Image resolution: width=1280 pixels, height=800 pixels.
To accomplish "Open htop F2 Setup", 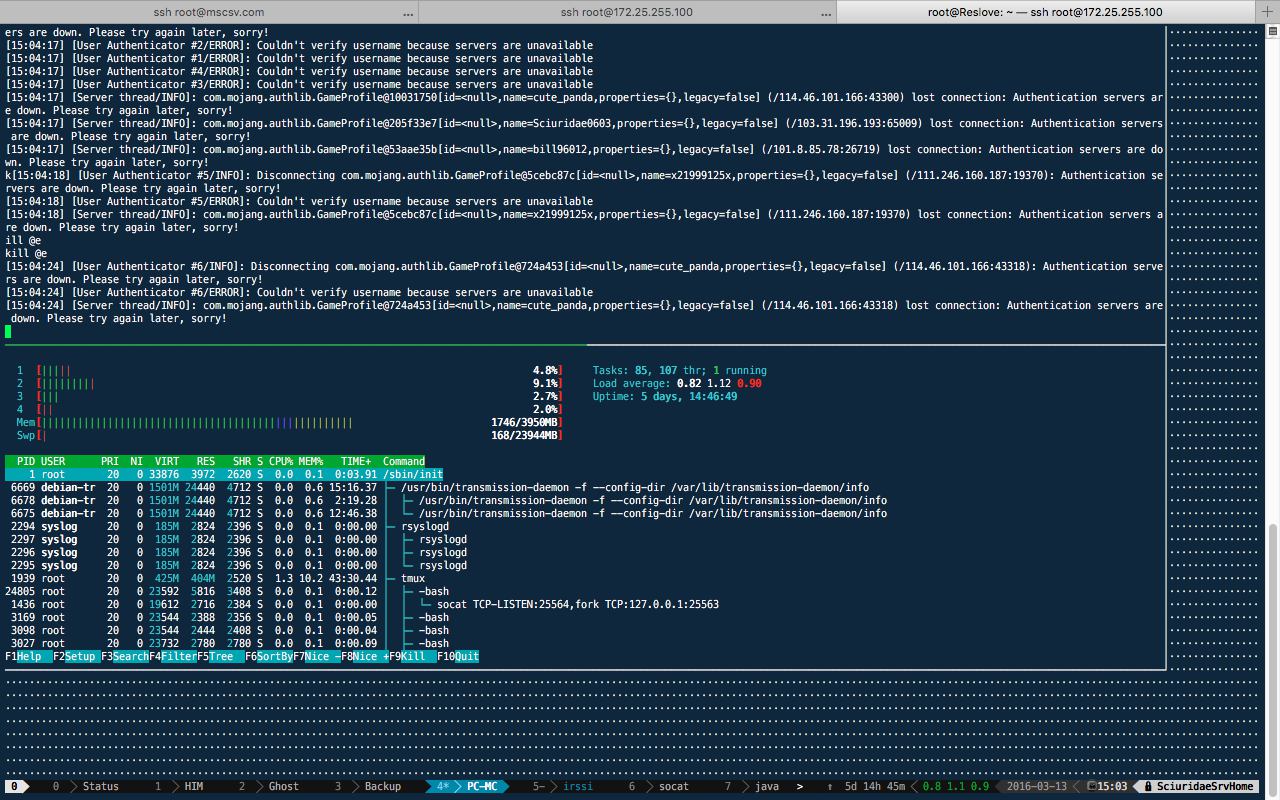I will (77, 657).
